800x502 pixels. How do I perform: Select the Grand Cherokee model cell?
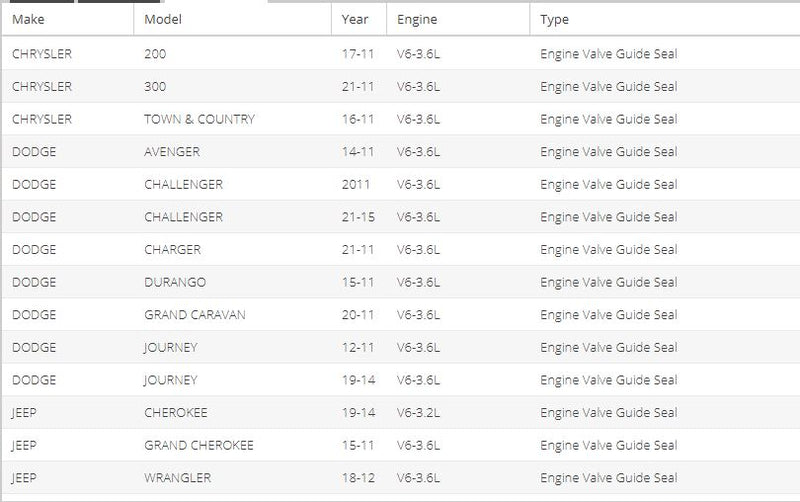coord(199,445)
